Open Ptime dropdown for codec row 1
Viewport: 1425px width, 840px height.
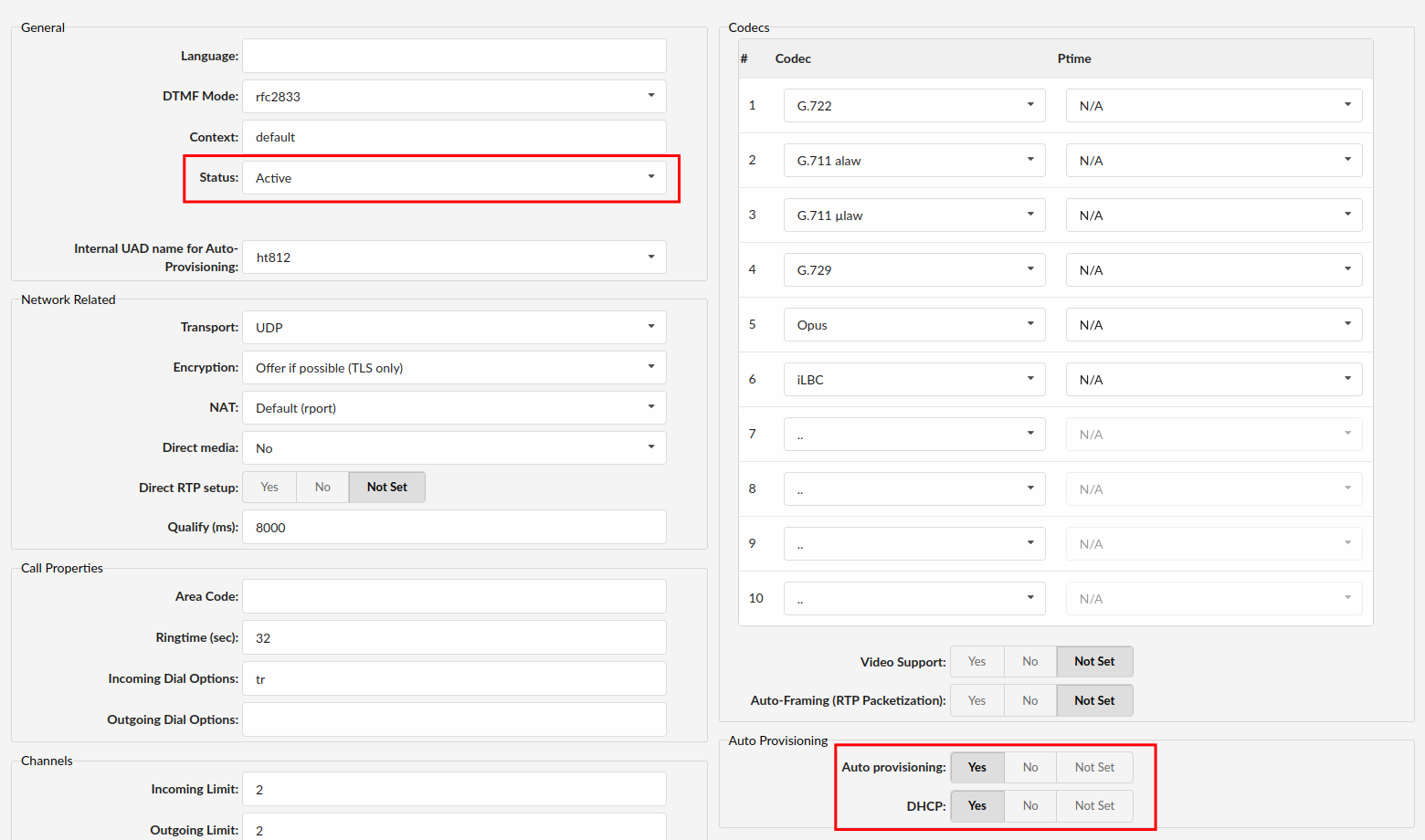click(1214, 105)
